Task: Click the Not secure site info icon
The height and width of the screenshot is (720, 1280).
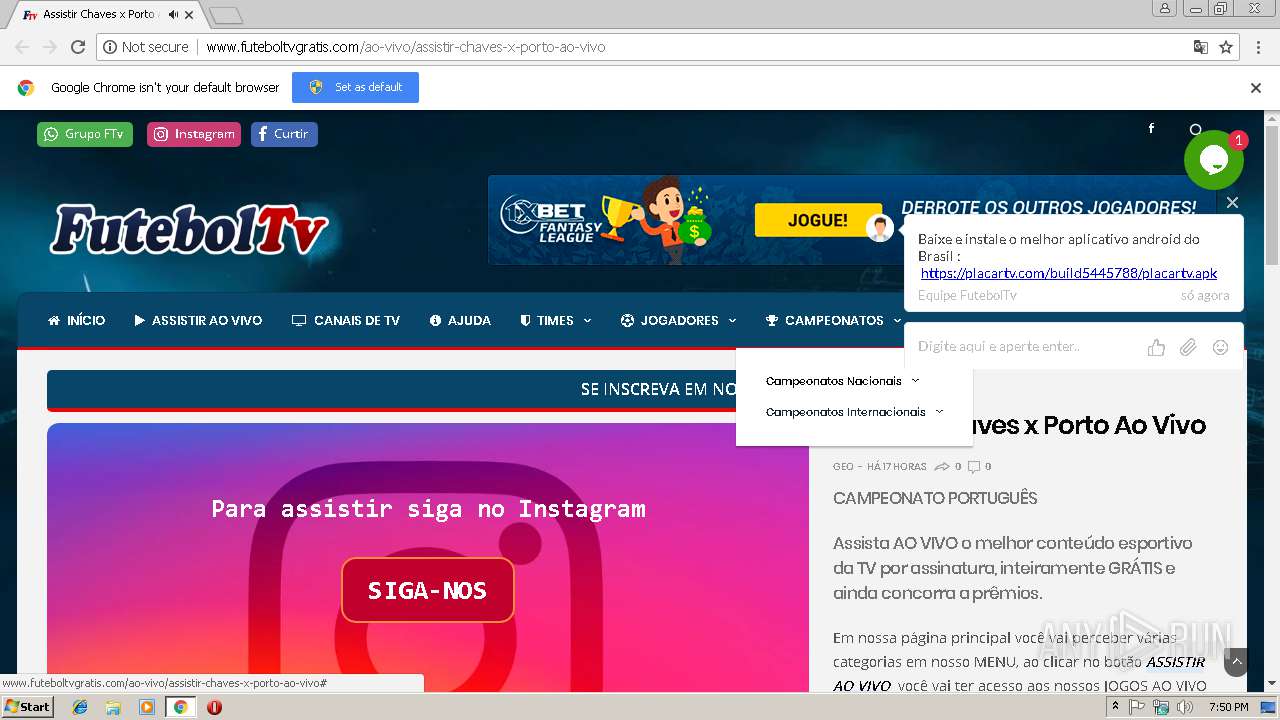Action: [x=110, y=47]
